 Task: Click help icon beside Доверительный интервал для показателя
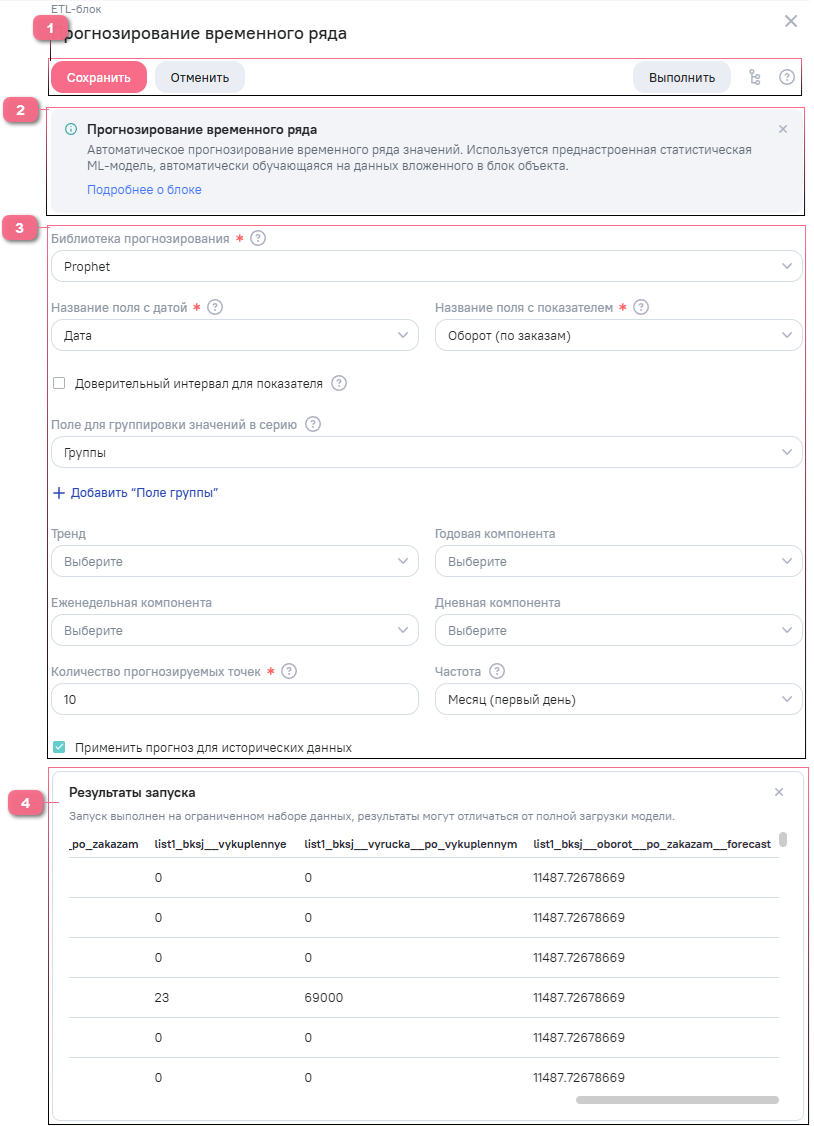coord(339,383)
